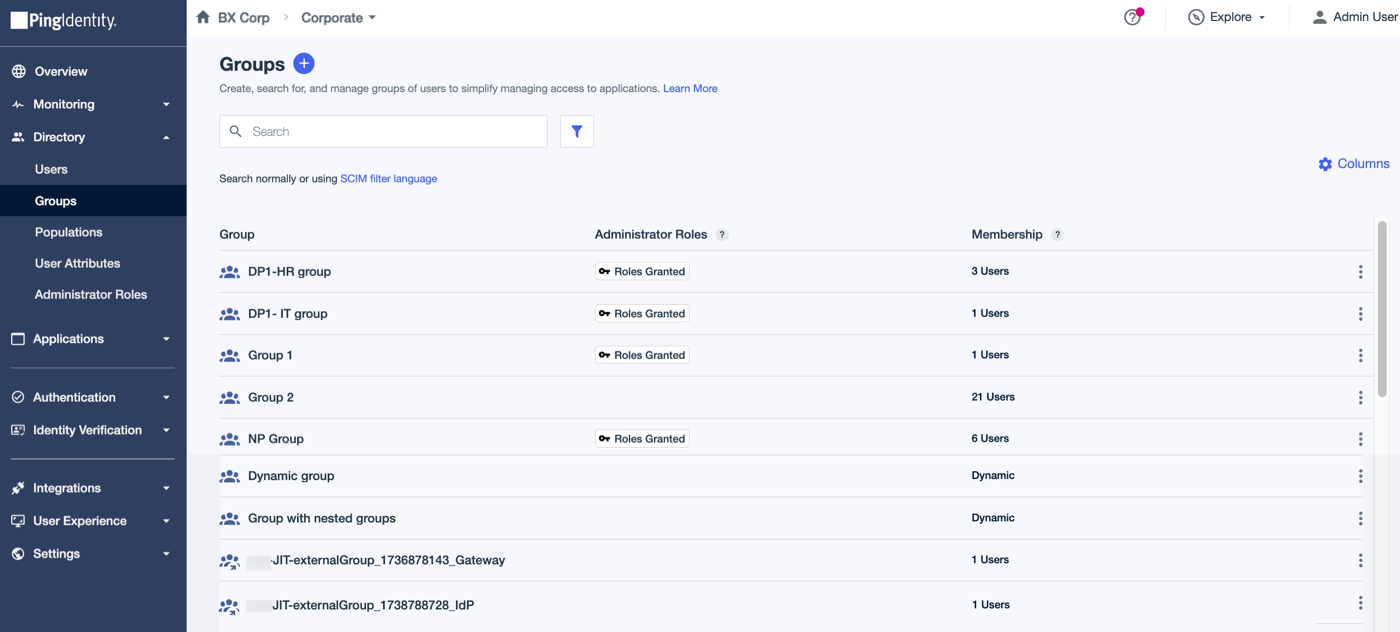
Task: Open Populations from the Directory menu
Action: [69, 231]
